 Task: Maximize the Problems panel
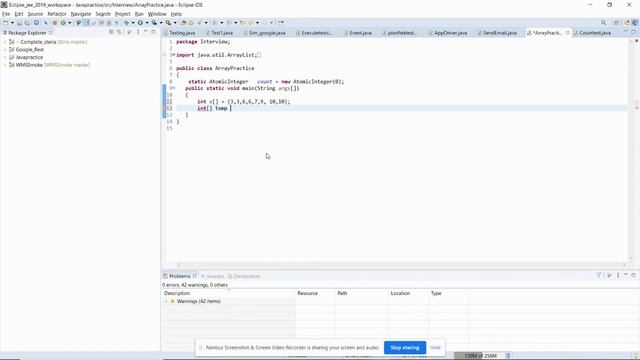[x=633, y=275]
